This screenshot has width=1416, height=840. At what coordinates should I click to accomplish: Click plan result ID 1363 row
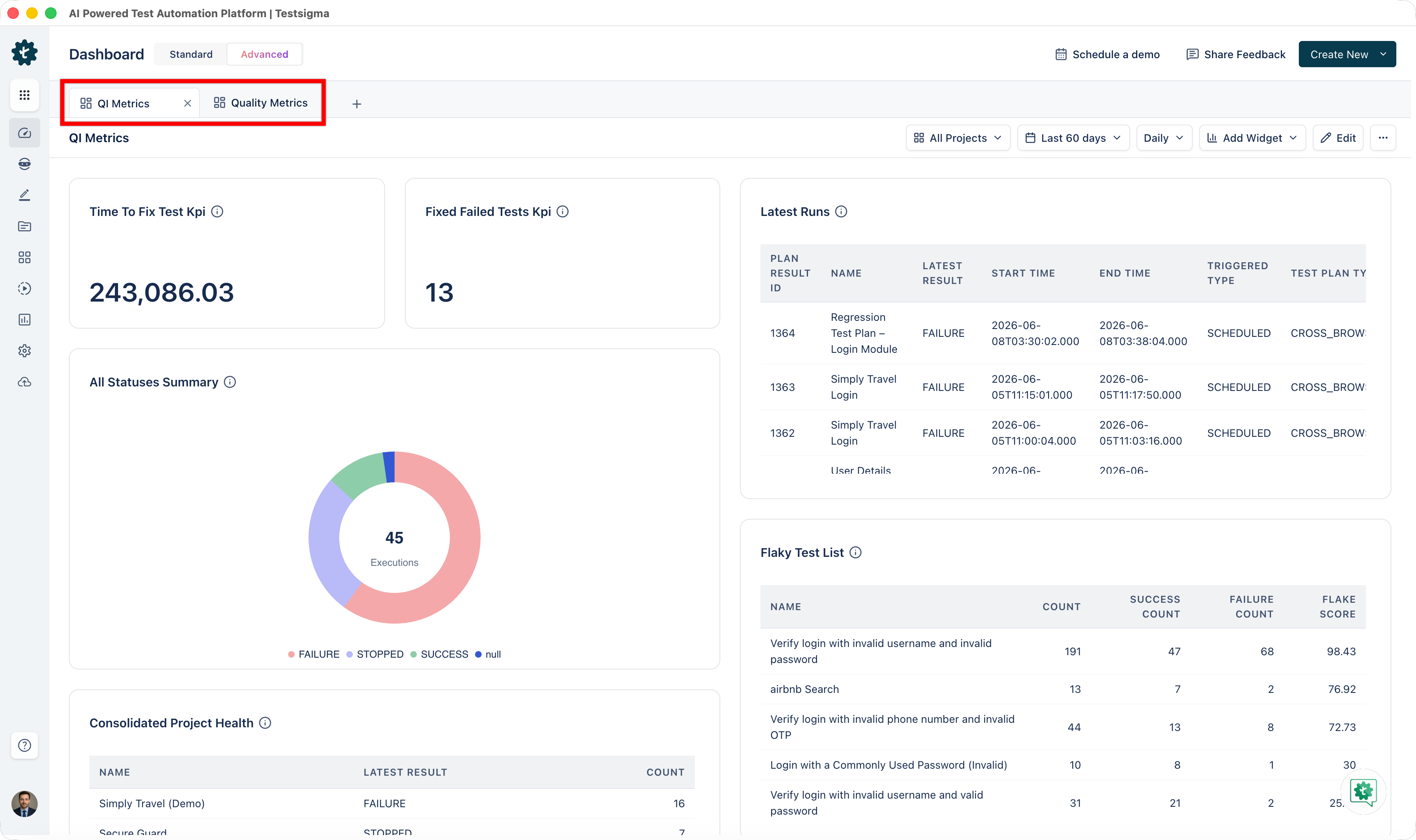click(x=1063, y=387)
